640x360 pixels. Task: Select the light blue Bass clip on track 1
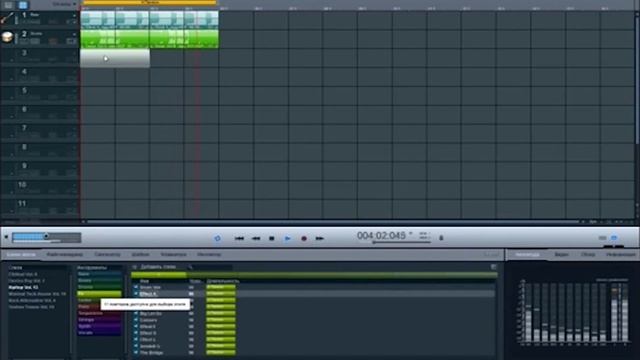tap(149, 20)
